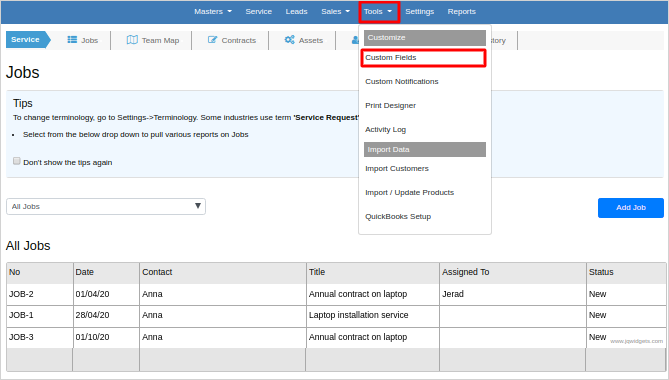This screenshot has width=669, height=380.
Task: Click the blue Service breadcrumb tab
Action: point(28,40)
